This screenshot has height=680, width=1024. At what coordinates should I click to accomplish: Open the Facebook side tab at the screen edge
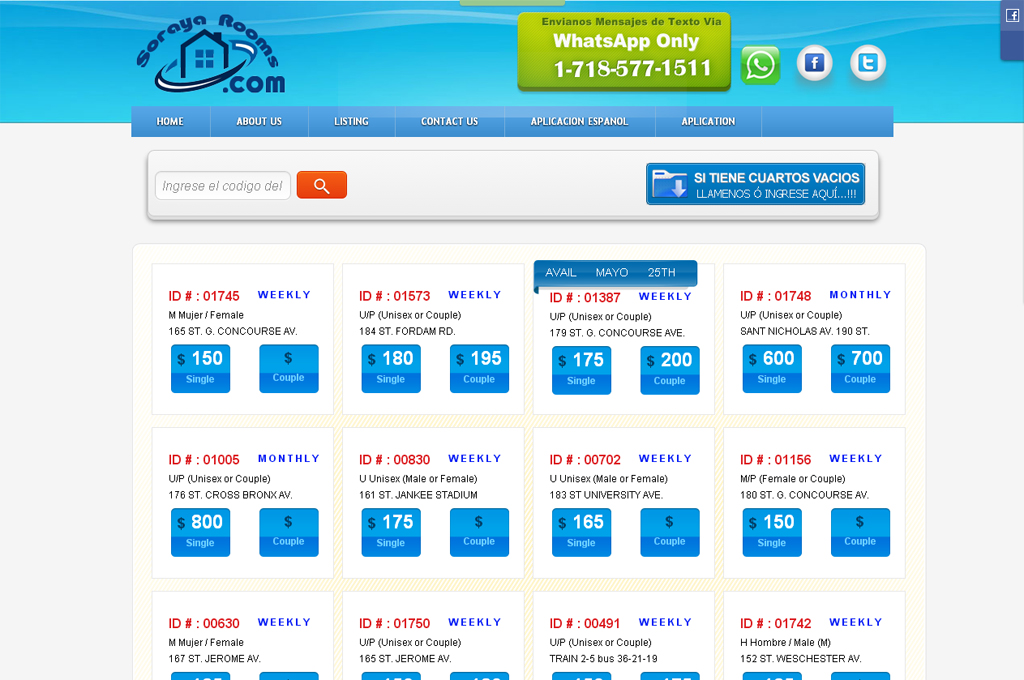tap(1012, 17)
